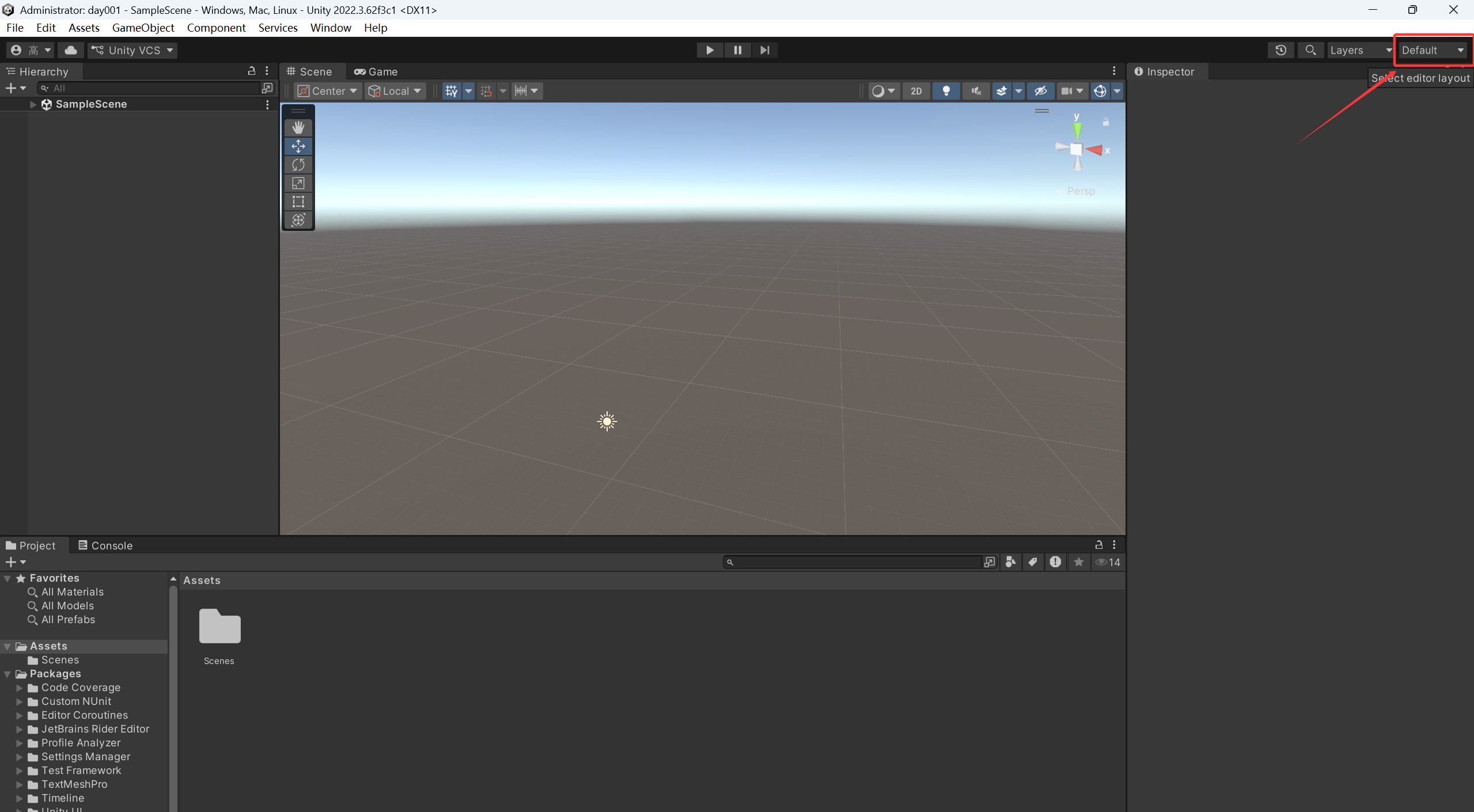Open the Default layout dropdown
Screen dimensions: 1474x812
1432,50
